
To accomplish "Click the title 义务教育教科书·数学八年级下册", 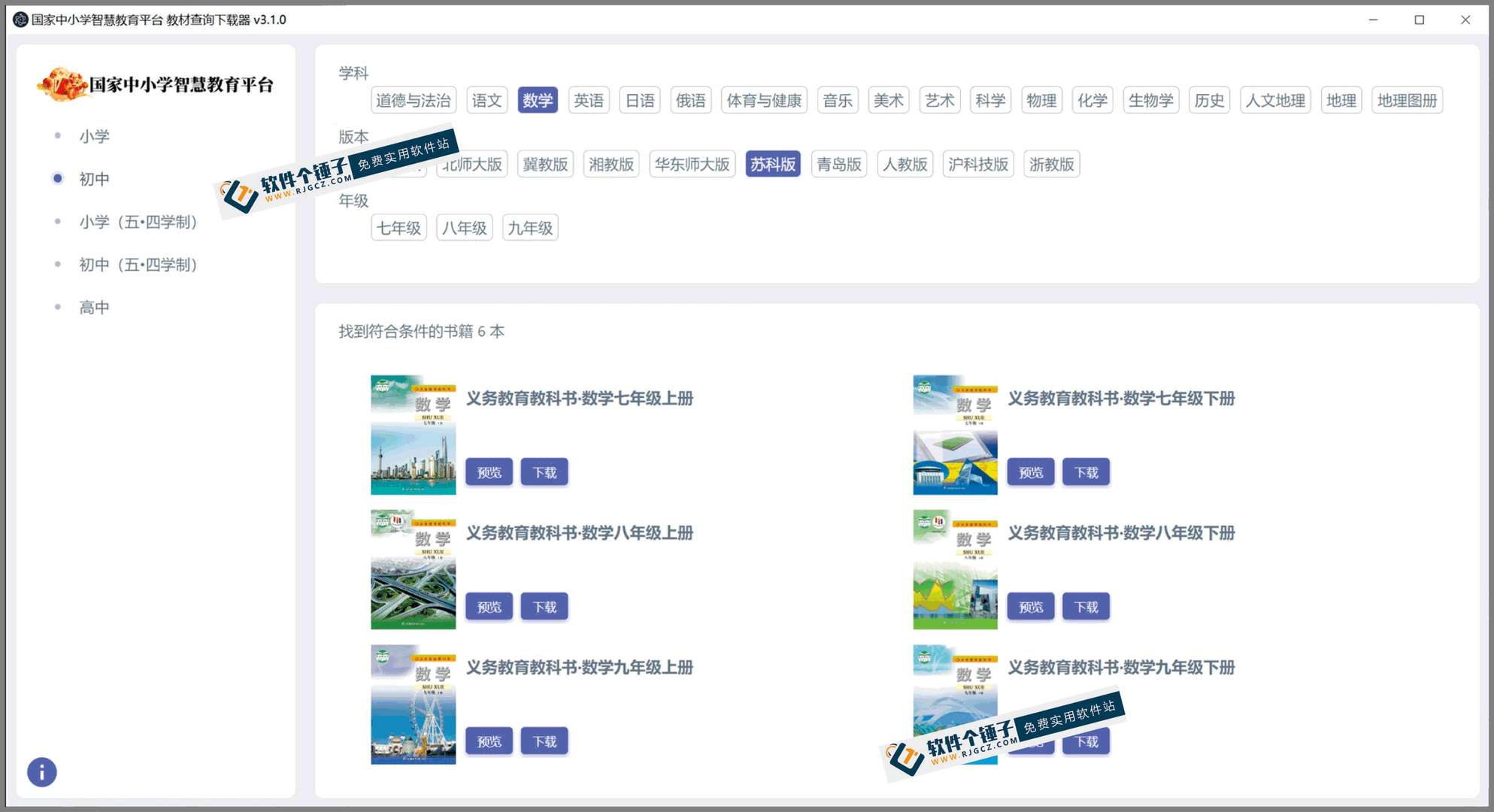I will [x=1121, y=533].
